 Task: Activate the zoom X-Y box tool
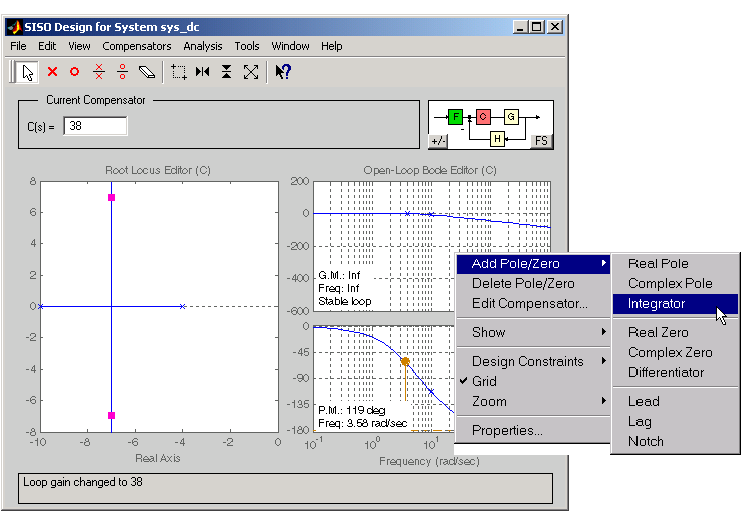179,72
